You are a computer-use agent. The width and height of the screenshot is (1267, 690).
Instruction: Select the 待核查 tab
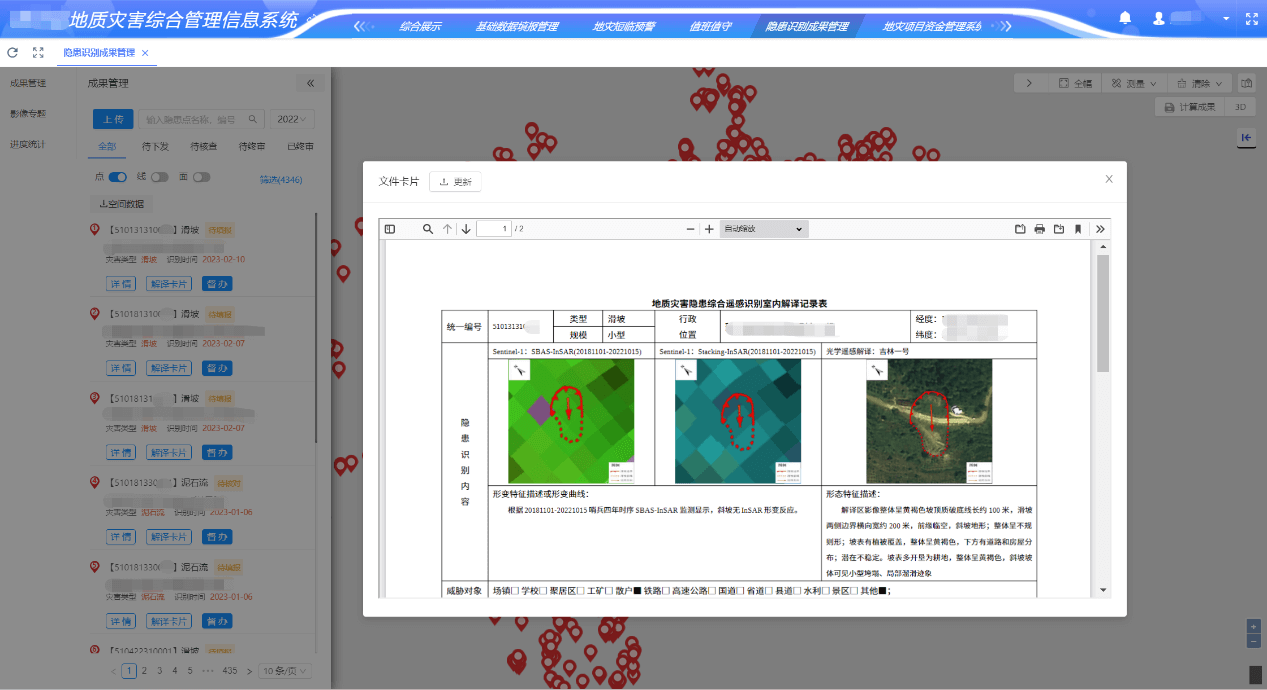pos(203,146)
